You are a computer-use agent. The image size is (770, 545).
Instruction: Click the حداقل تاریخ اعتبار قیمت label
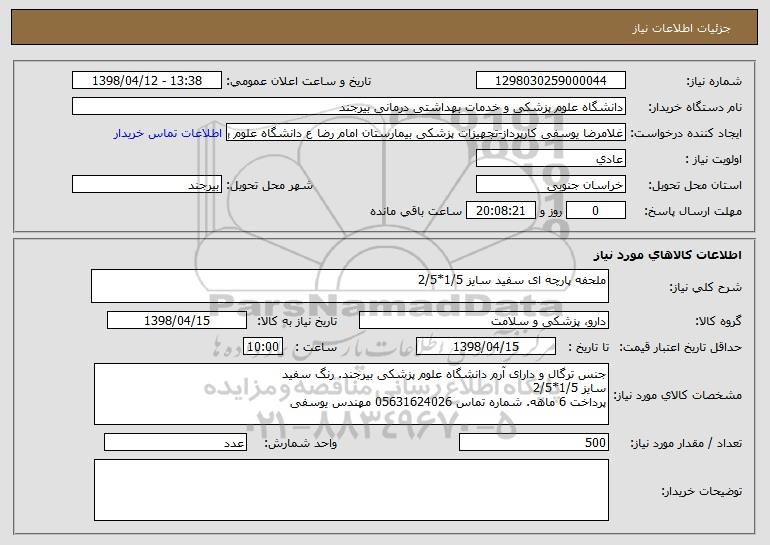pos(681,347)
